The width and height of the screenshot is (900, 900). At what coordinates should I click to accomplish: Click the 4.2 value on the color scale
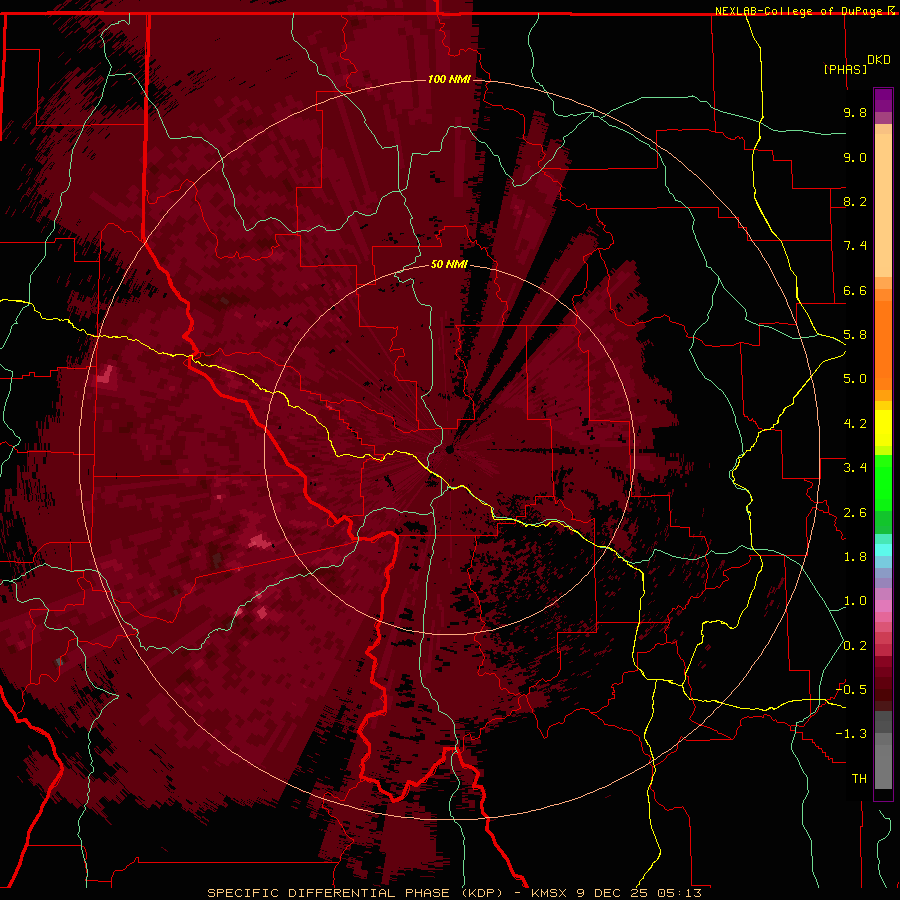[x=855, y=424]
